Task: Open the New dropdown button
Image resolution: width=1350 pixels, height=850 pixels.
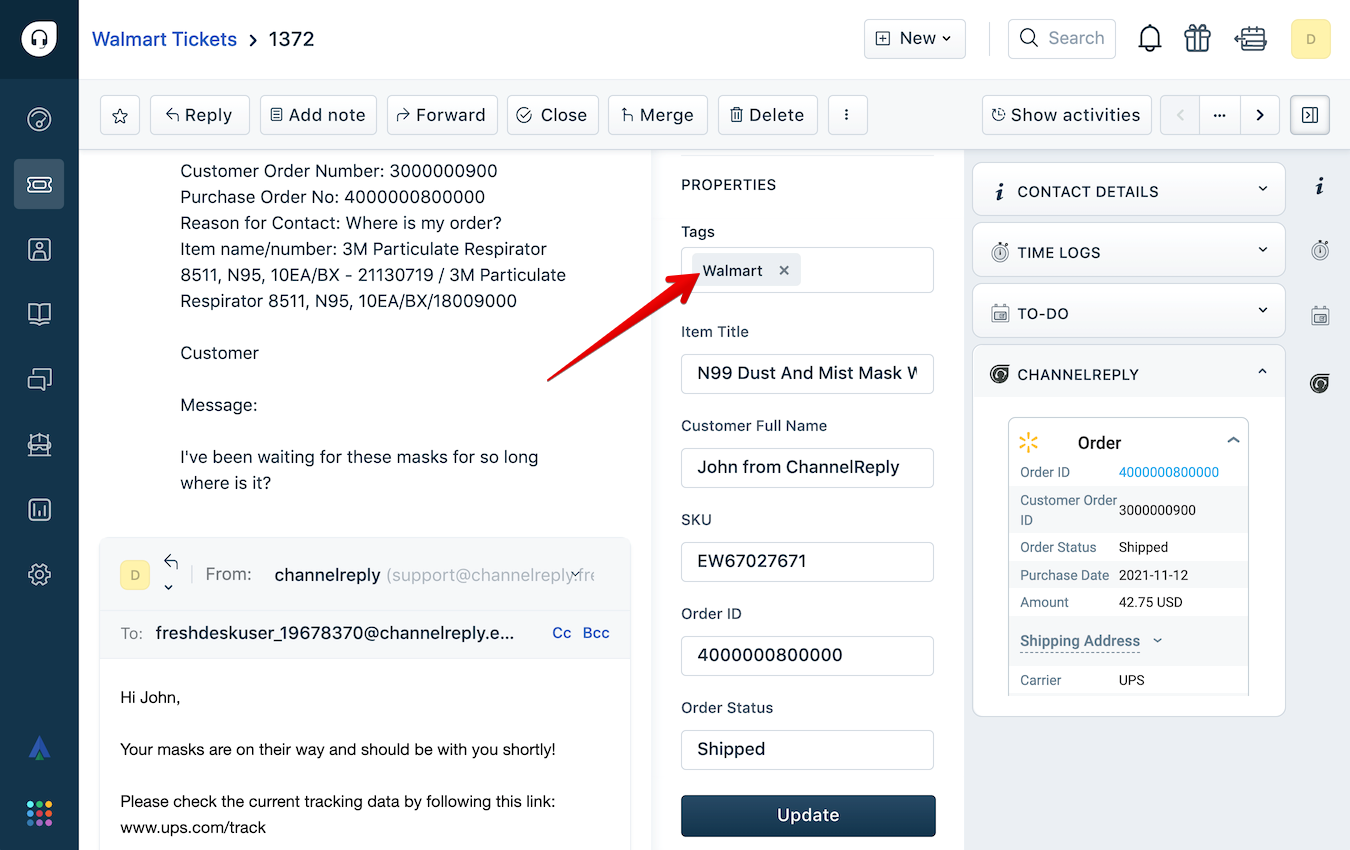Action: 915,39
